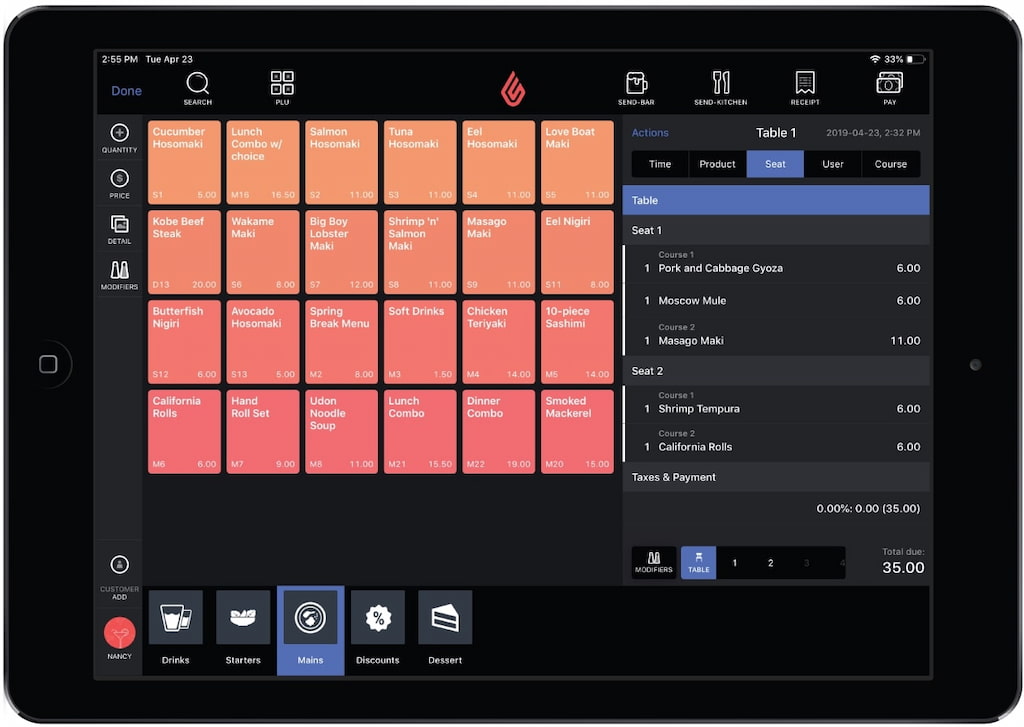
Task: Open the Dessert category
Action: (x=445, y=629)
